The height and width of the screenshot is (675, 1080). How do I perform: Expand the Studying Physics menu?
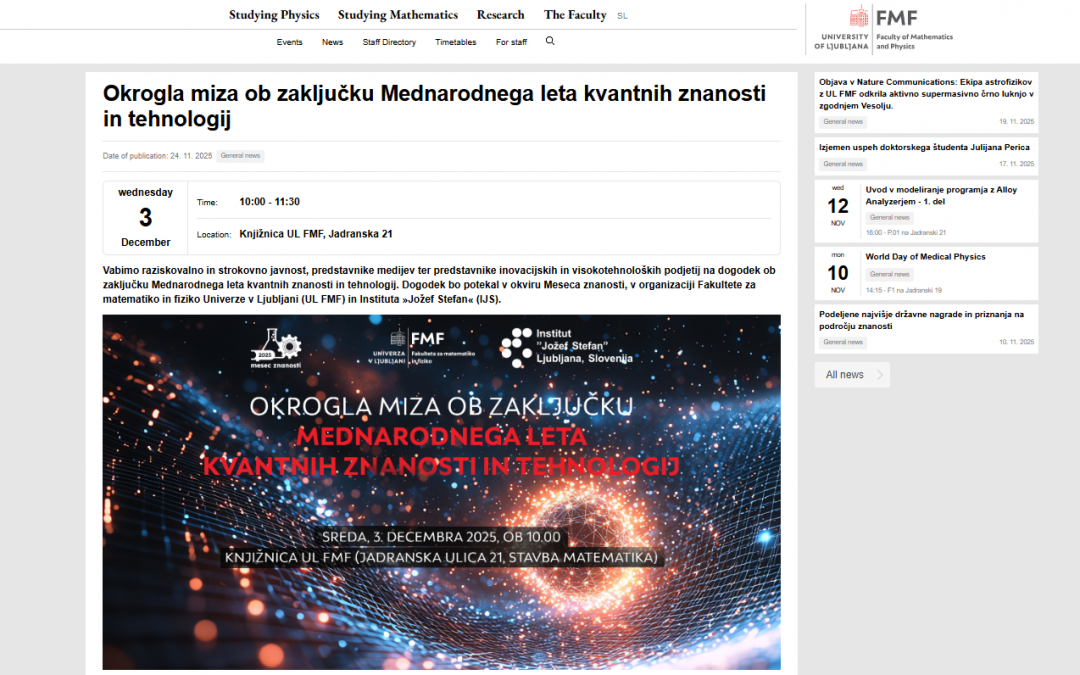point(274,14)
